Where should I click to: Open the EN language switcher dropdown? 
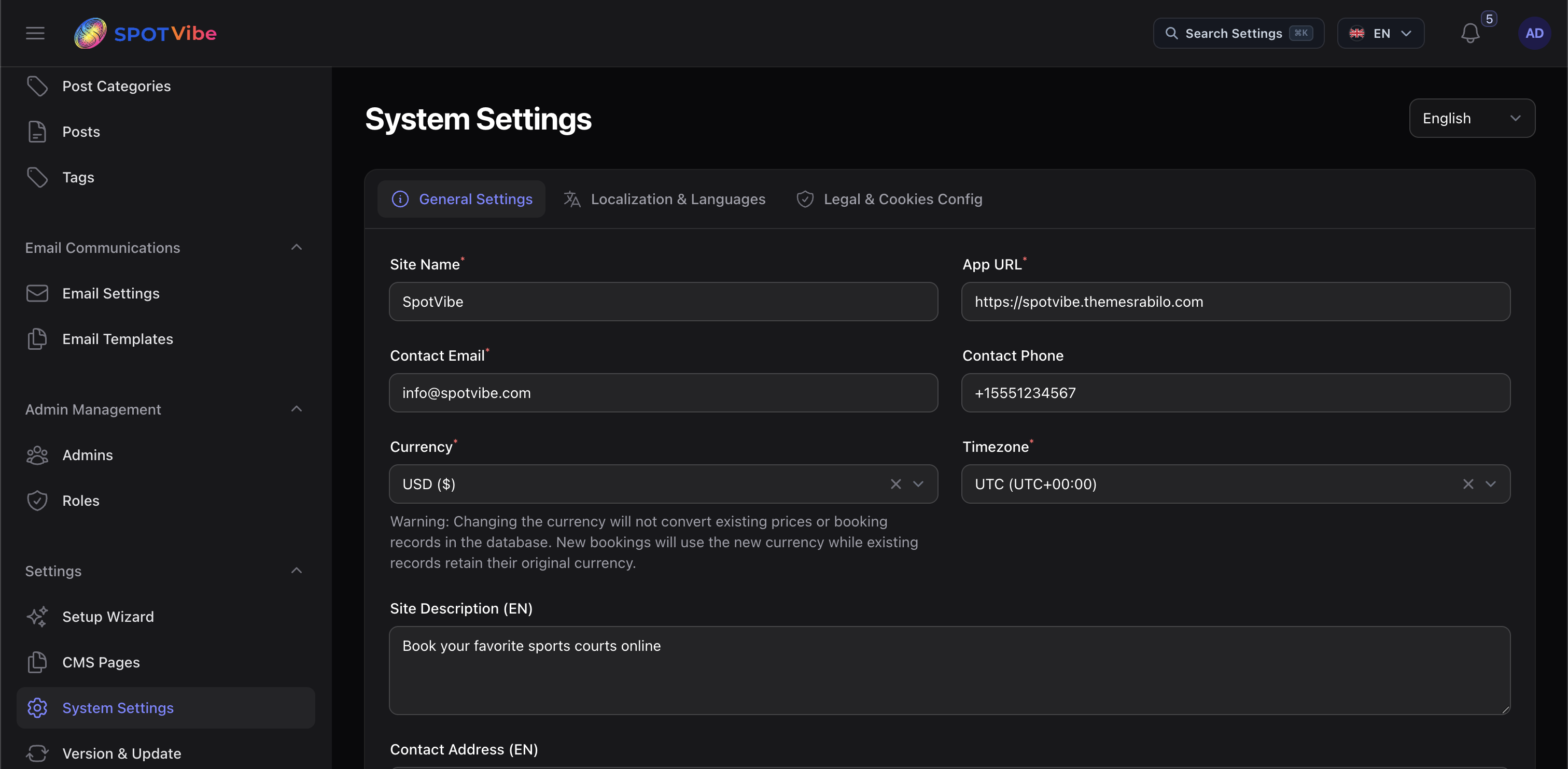coord(1380,33)
